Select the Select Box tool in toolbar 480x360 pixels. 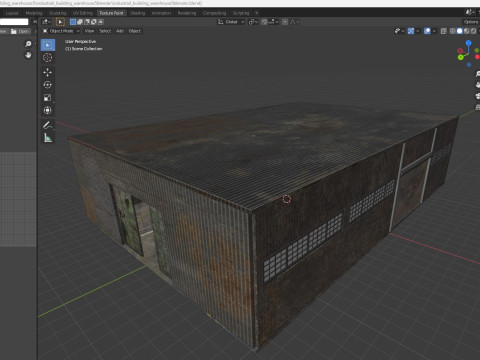(48, 45)
